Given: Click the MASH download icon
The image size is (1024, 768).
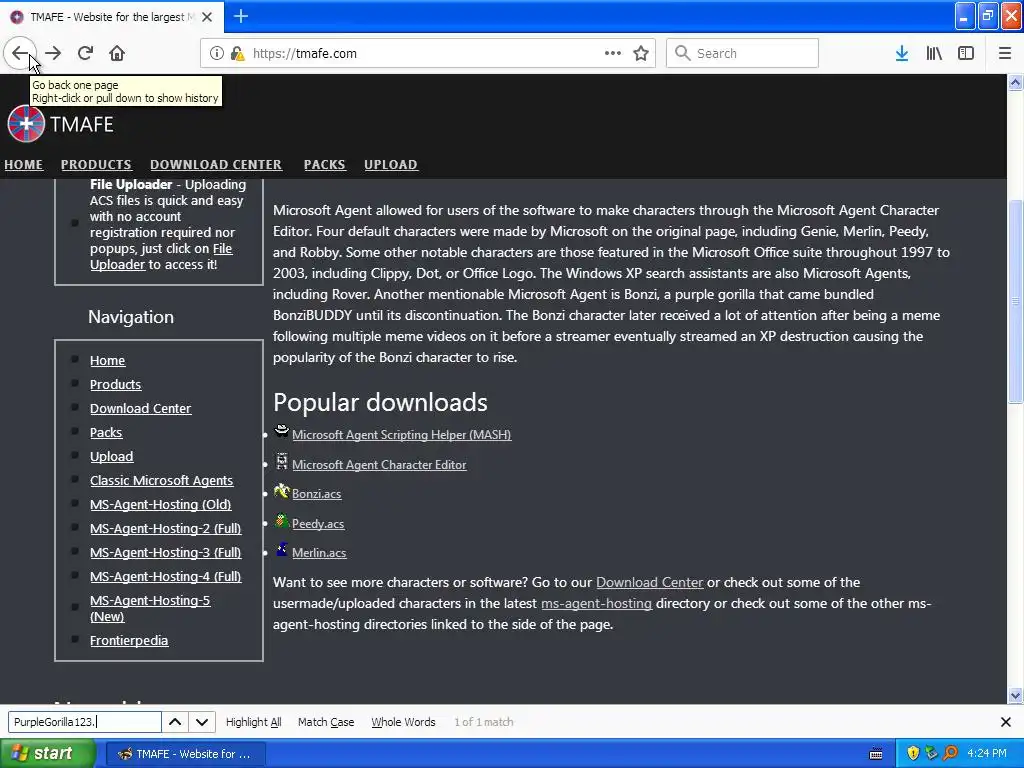Looking at the screenshot, I should [x=281, y=431].
